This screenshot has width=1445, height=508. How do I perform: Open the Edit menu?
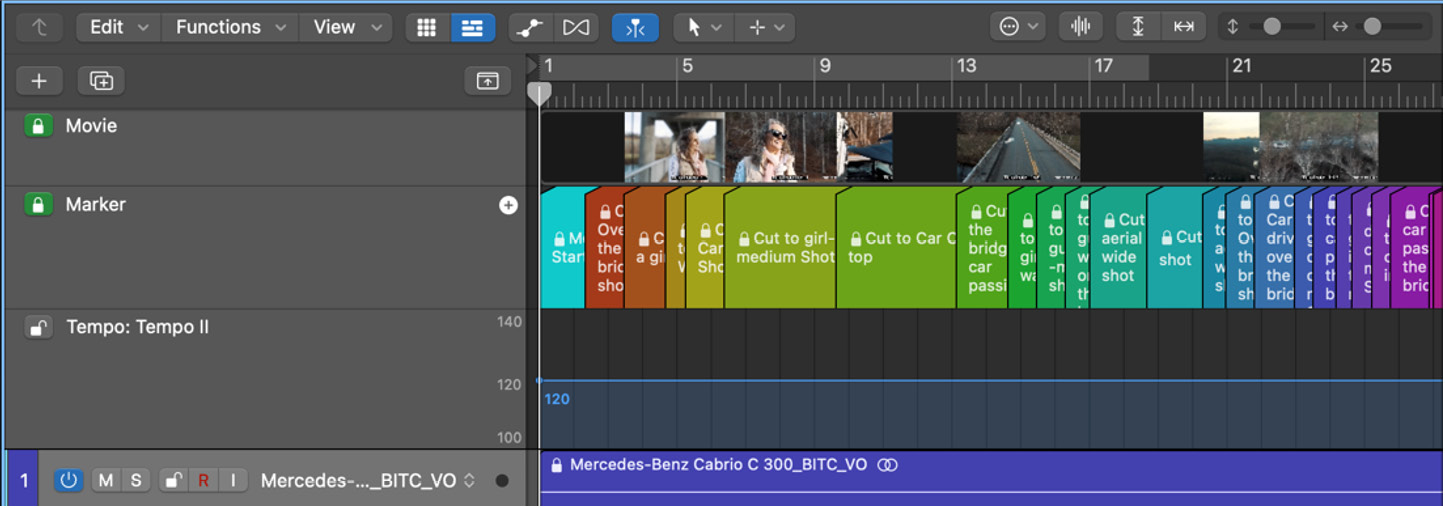pyautogui.click(x=118, y=27)
